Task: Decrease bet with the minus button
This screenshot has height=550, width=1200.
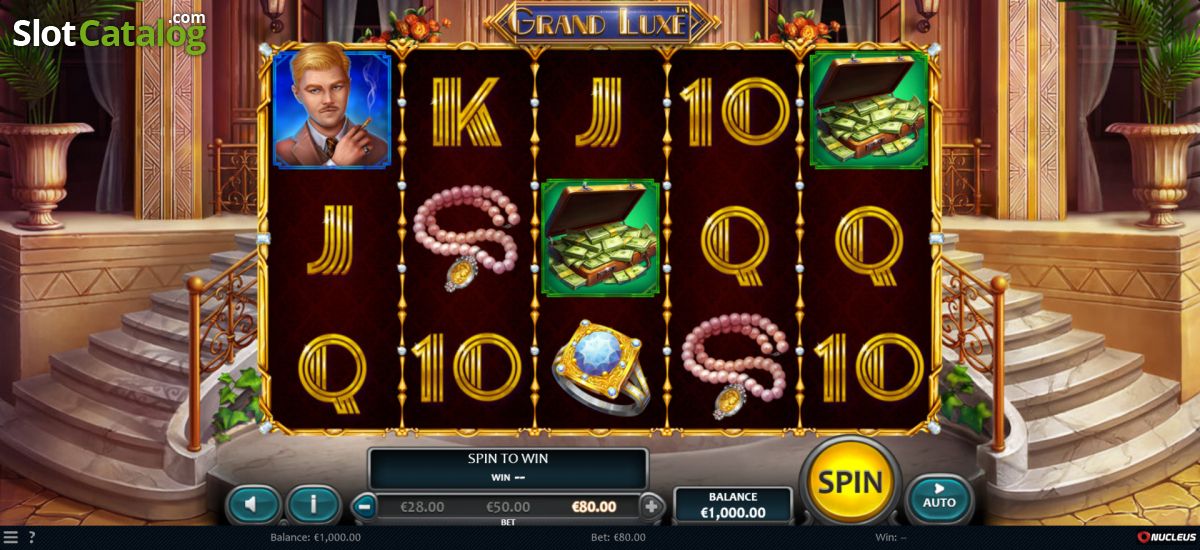Action: pos(365,506)
